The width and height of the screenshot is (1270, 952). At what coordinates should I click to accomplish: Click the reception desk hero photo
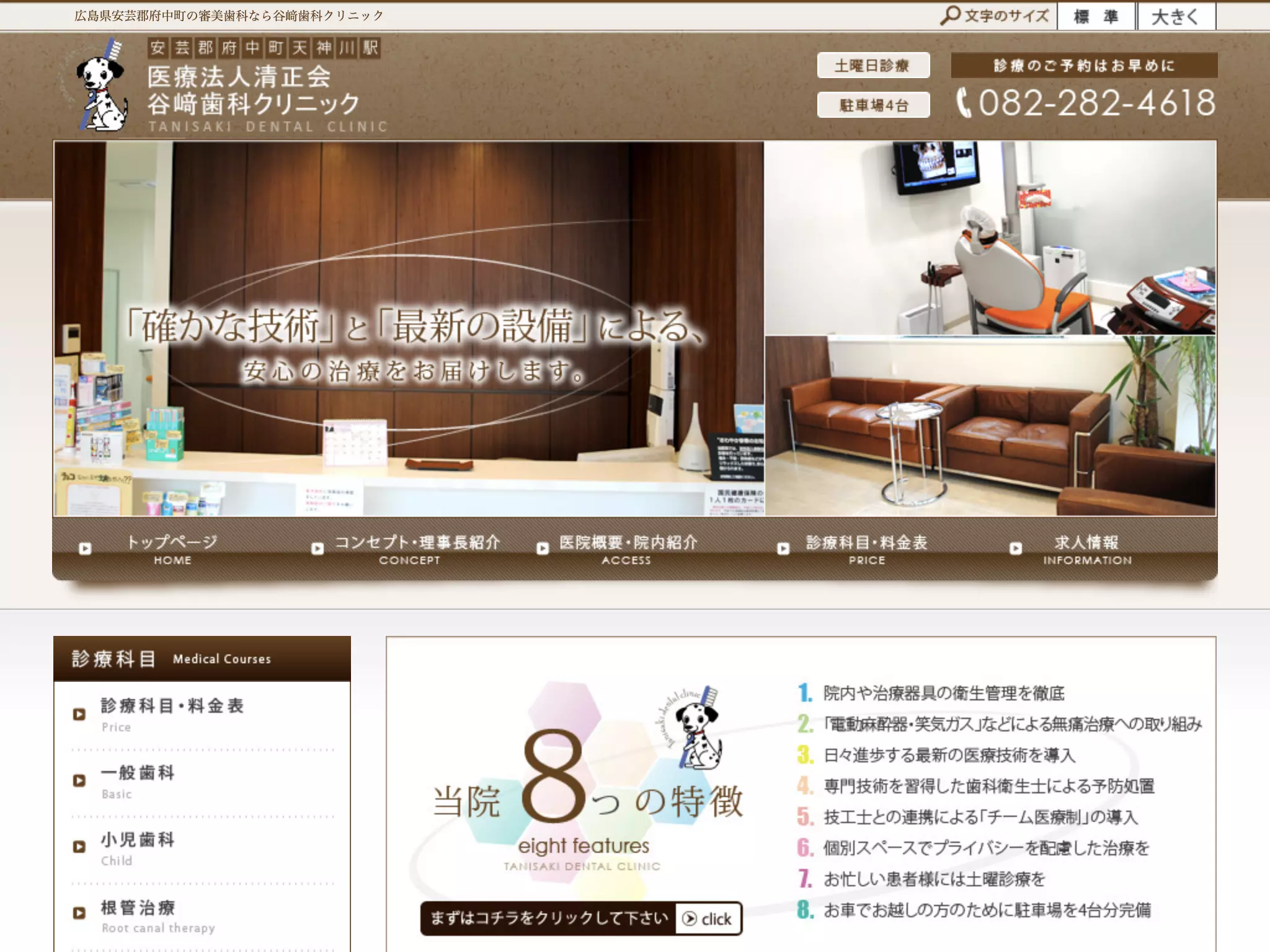coord(409,328)
